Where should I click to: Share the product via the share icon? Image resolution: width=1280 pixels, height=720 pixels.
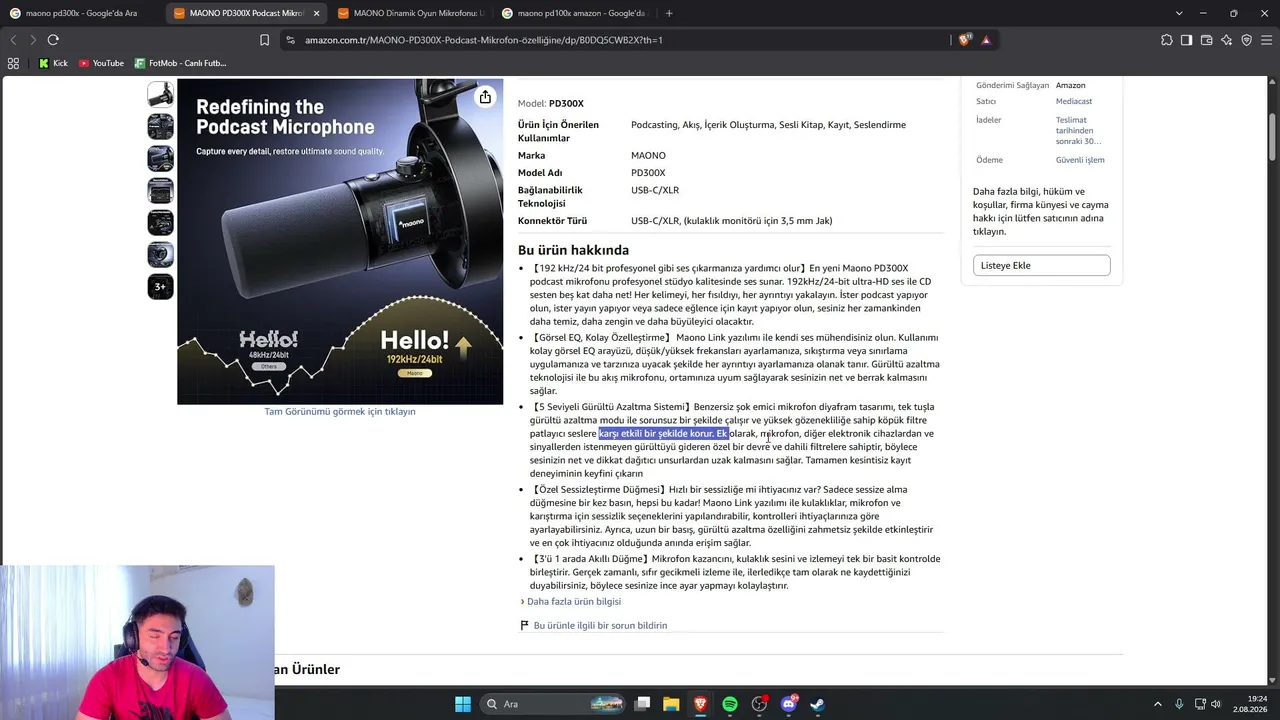[485, 97]
